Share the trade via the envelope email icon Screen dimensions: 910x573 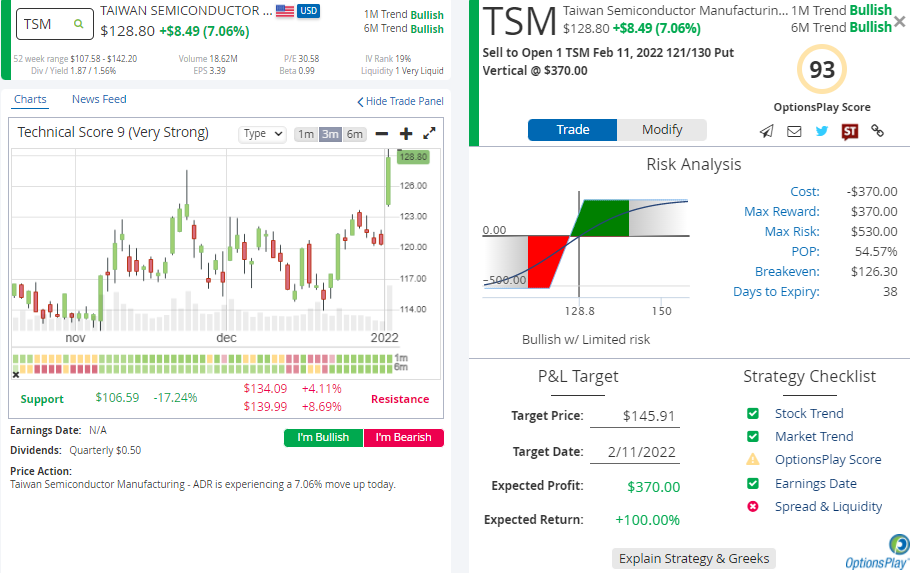pyautogui.click(x=794, y=131)
